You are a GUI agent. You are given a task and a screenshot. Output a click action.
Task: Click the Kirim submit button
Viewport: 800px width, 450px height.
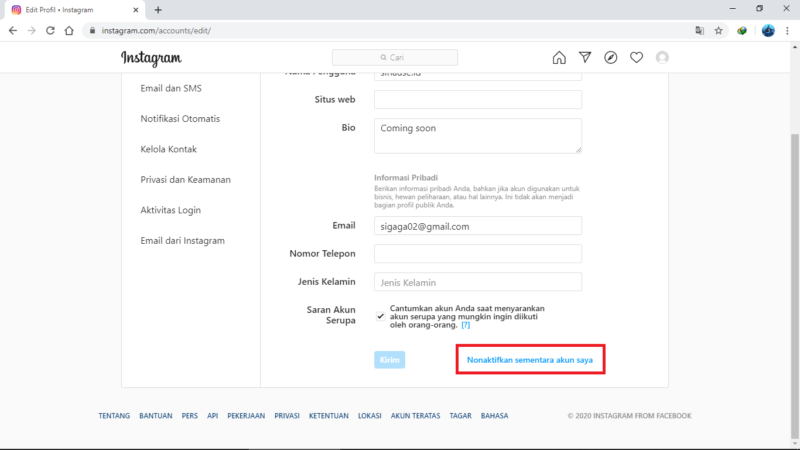(390, 360)
